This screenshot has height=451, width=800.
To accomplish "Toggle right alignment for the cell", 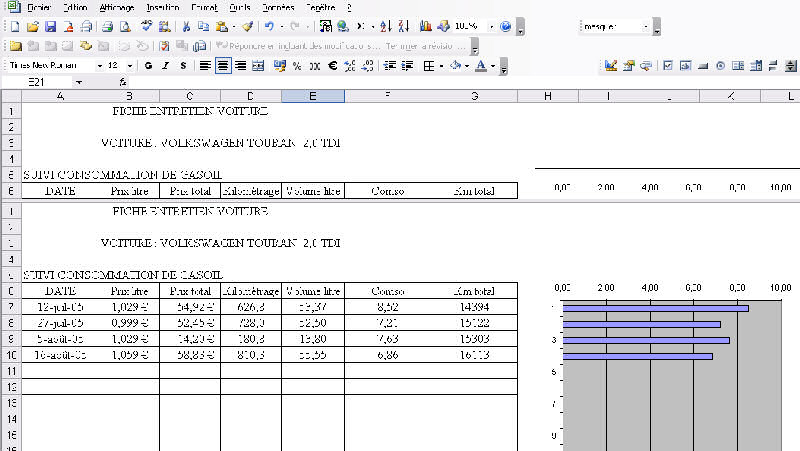I will pyautogui.click(x=240, y=66).
